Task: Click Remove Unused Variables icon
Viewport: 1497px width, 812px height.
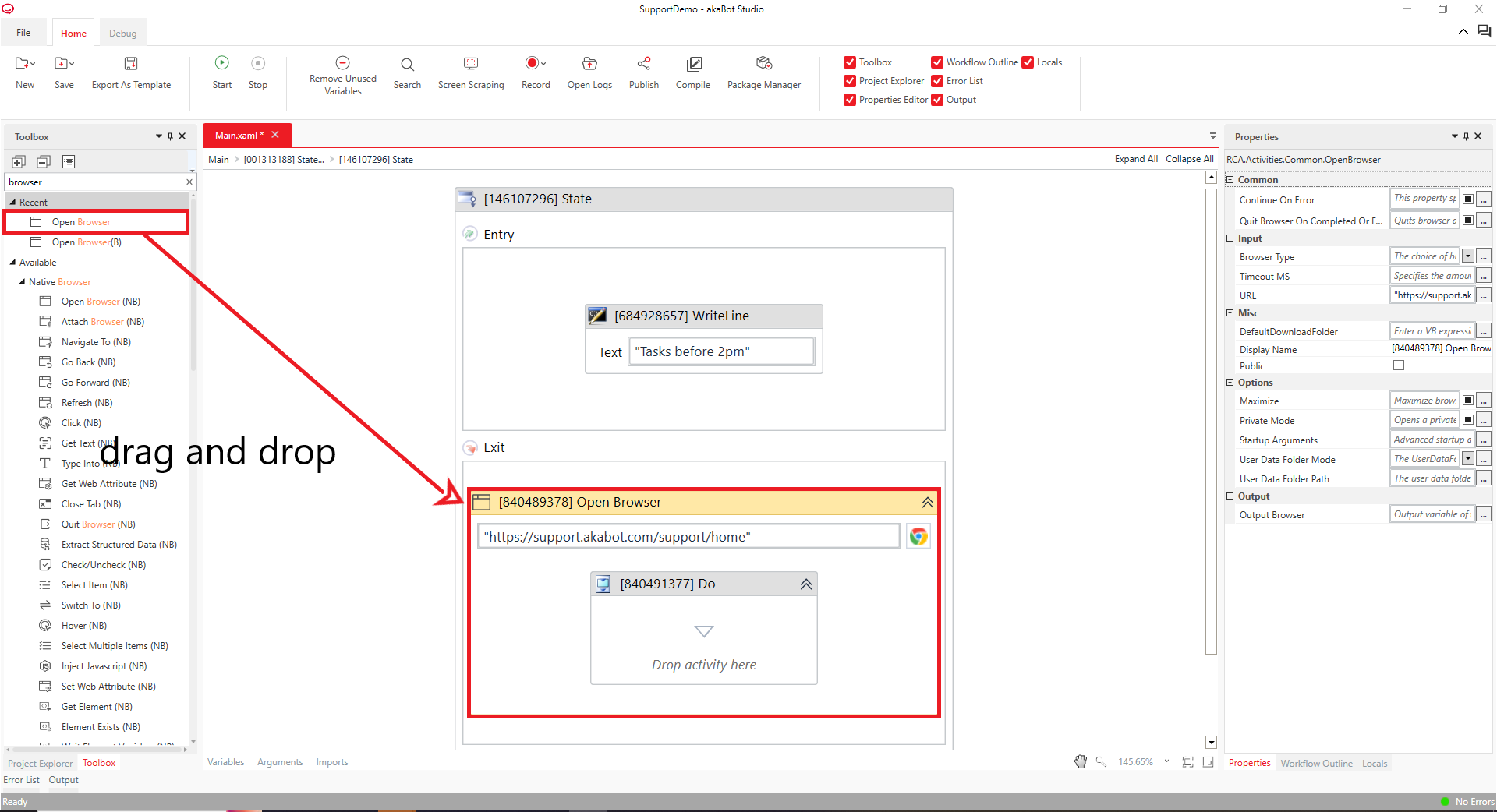Action: [x=342, y=62]
